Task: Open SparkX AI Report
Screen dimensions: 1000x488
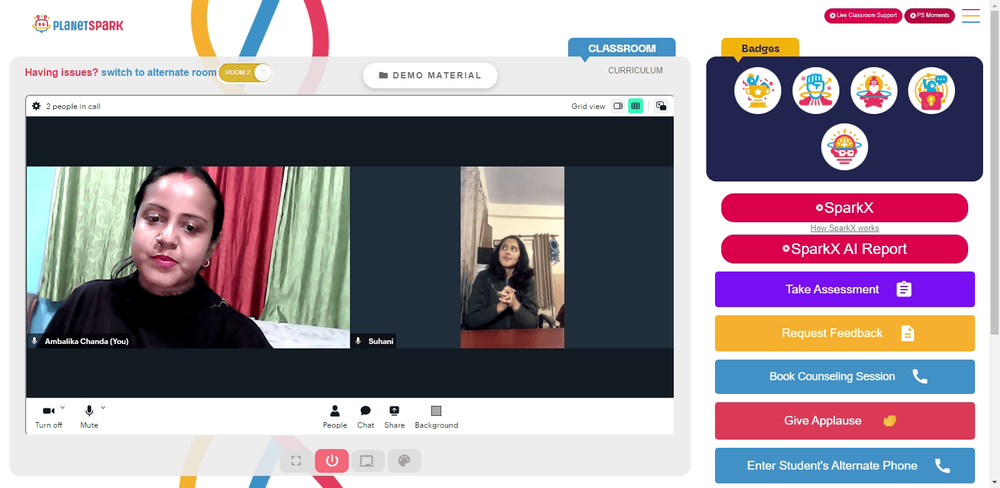Action: tap(844, 249)
